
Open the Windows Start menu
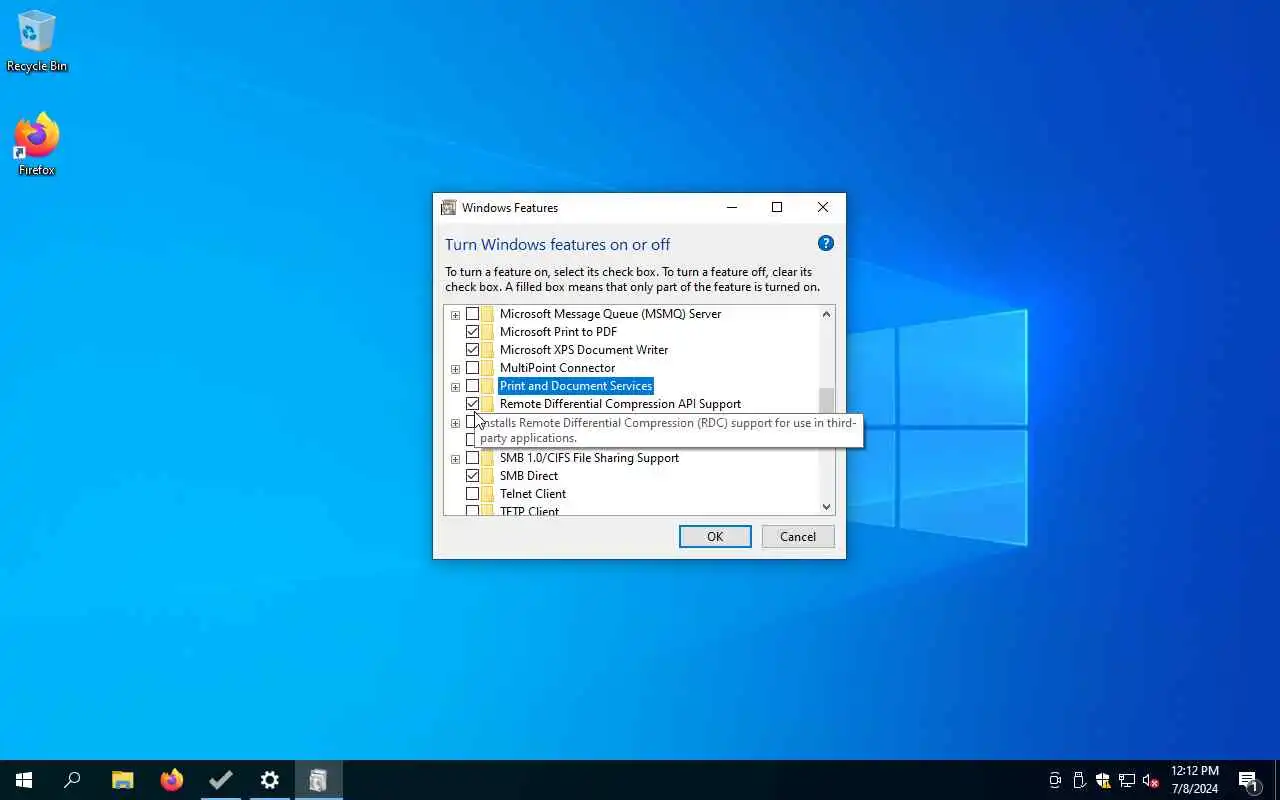[x=24, y=780]
